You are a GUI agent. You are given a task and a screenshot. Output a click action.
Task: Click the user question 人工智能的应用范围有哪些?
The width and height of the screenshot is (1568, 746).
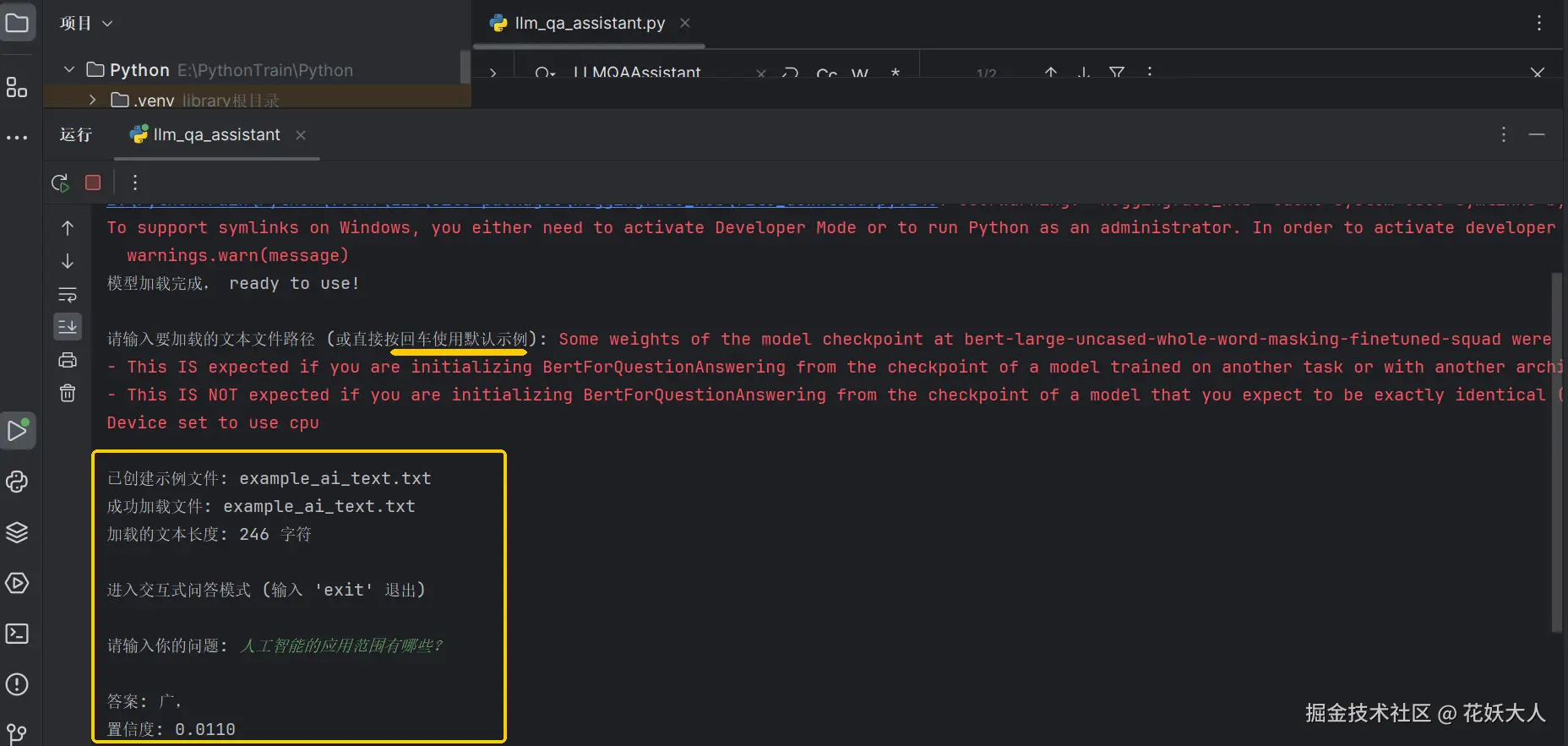tap(341, 645)
